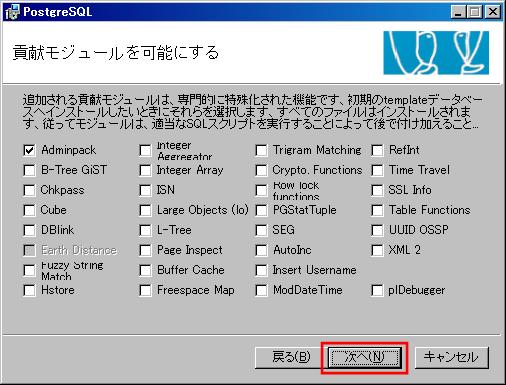Check the Buffer Cache option
The height and width of the screenshot is (385, 506).
coord(145,270)
